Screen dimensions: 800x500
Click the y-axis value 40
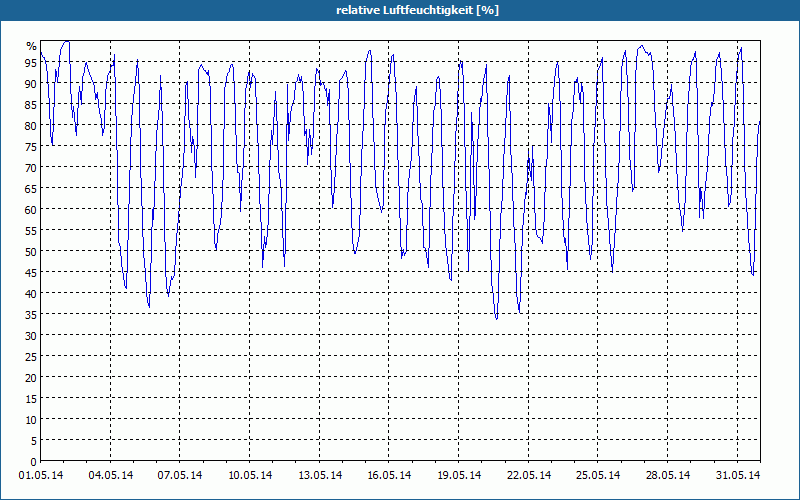pos(31,294)
